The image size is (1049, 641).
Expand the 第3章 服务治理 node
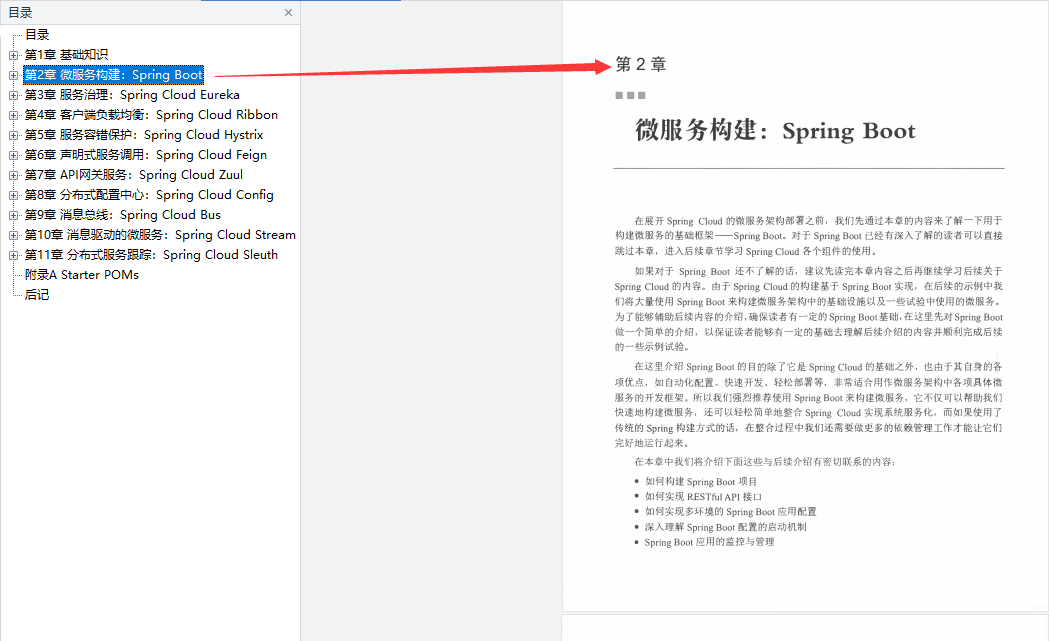13,95
